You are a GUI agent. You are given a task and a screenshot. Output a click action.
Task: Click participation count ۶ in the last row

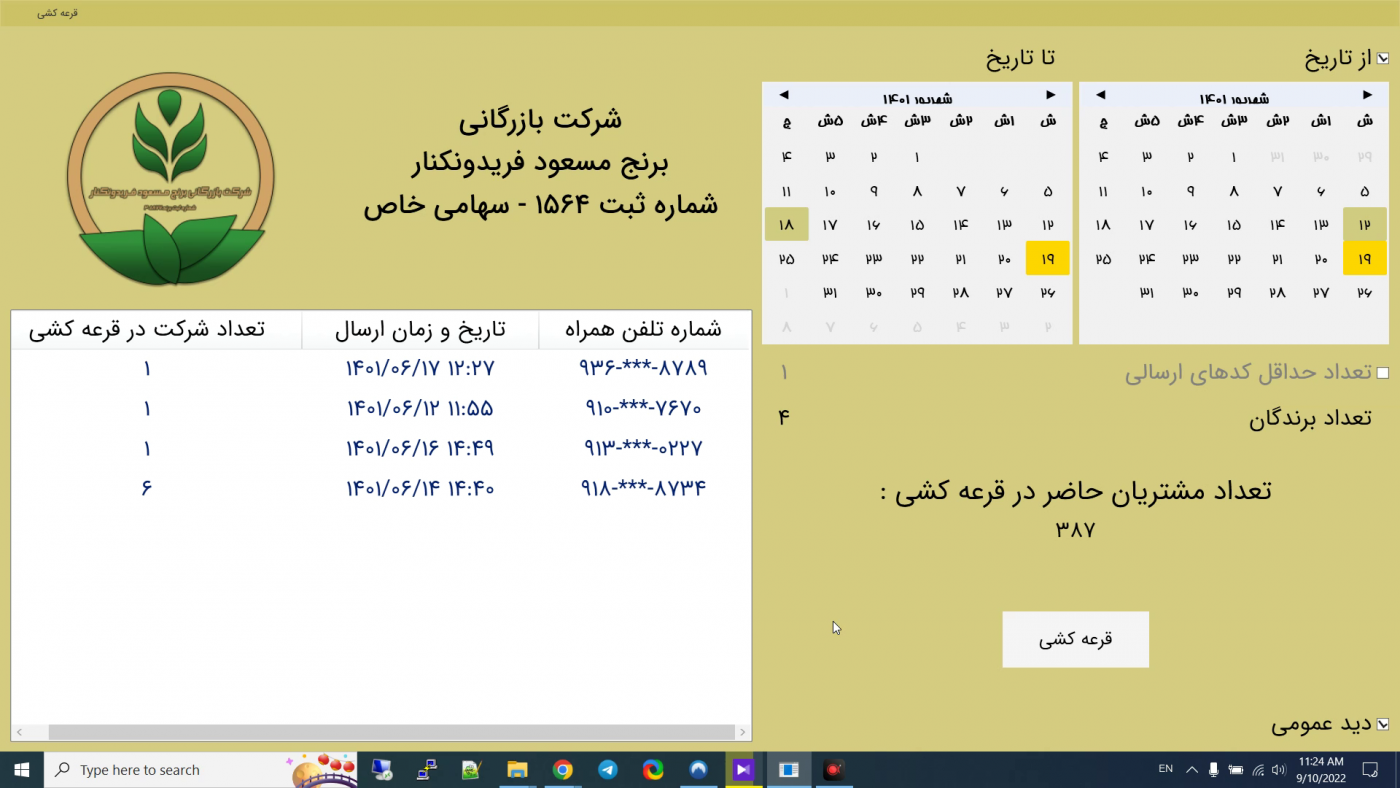point(146,488)
